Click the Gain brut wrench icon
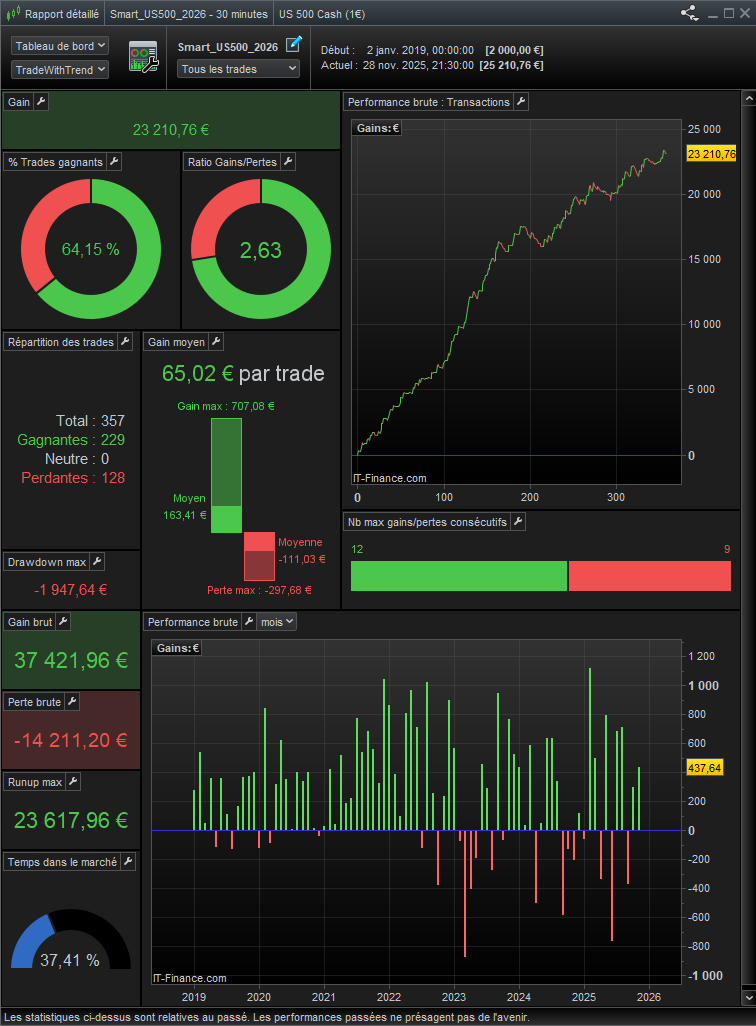756x1026 pixels. coord(63,622)
